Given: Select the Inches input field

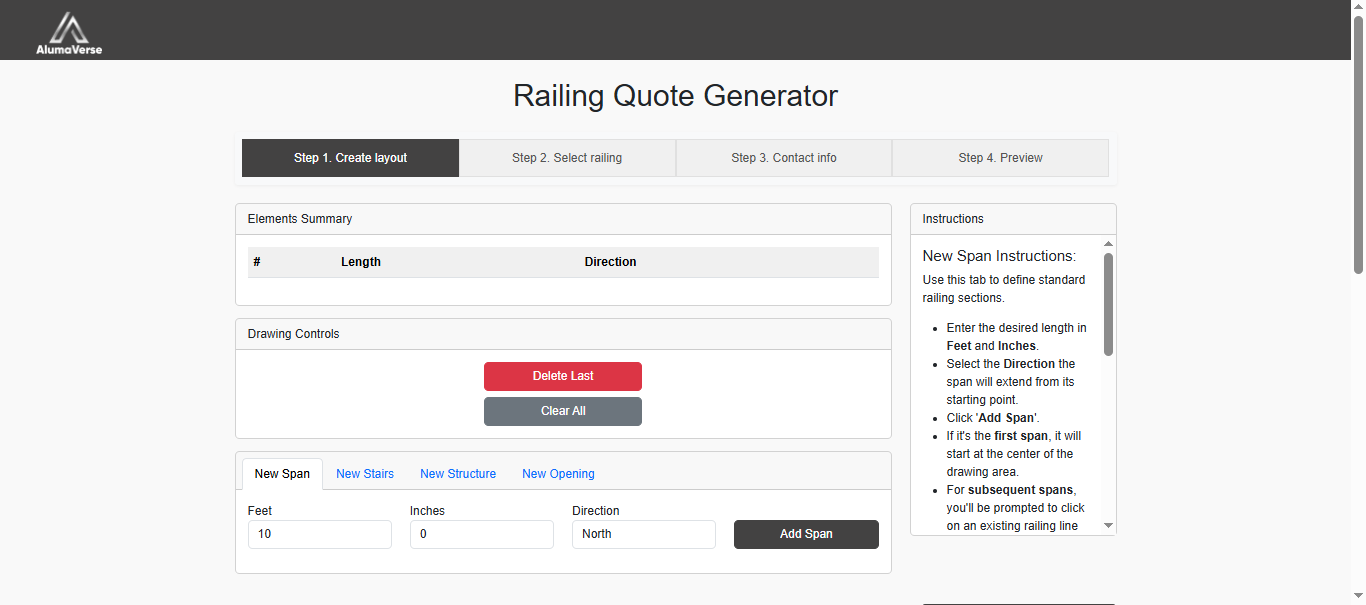Looking at the screenshot, I should 481,534.
